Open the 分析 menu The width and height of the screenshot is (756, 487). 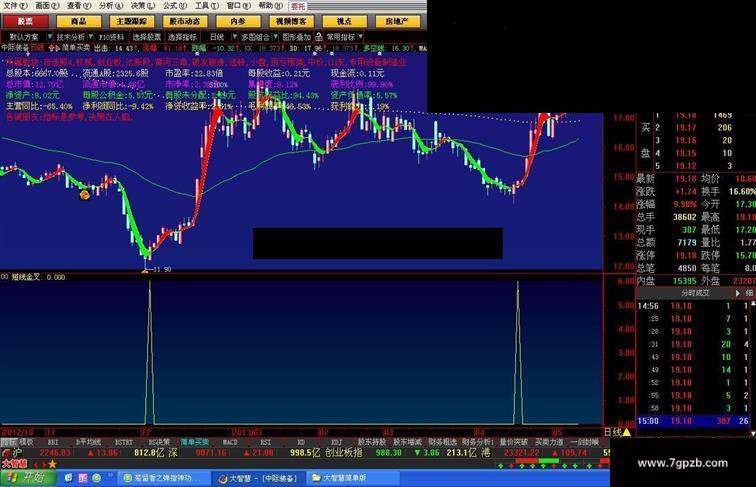point(111,6)
